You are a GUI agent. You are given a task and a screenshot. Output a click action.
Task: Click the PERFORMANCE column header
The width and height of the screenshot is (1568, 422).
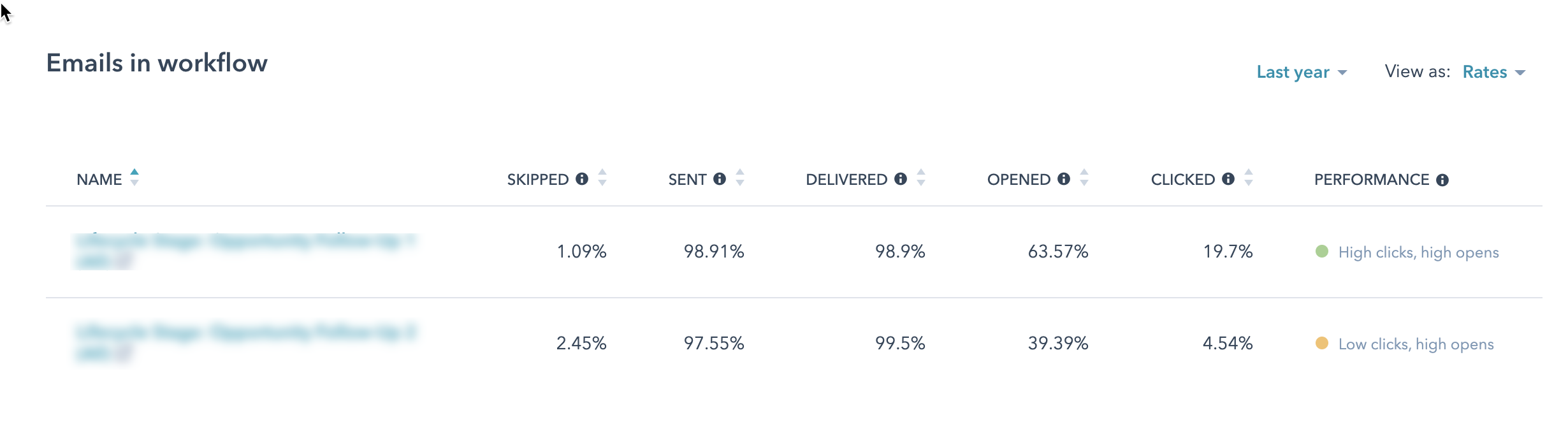(1371, 180)
